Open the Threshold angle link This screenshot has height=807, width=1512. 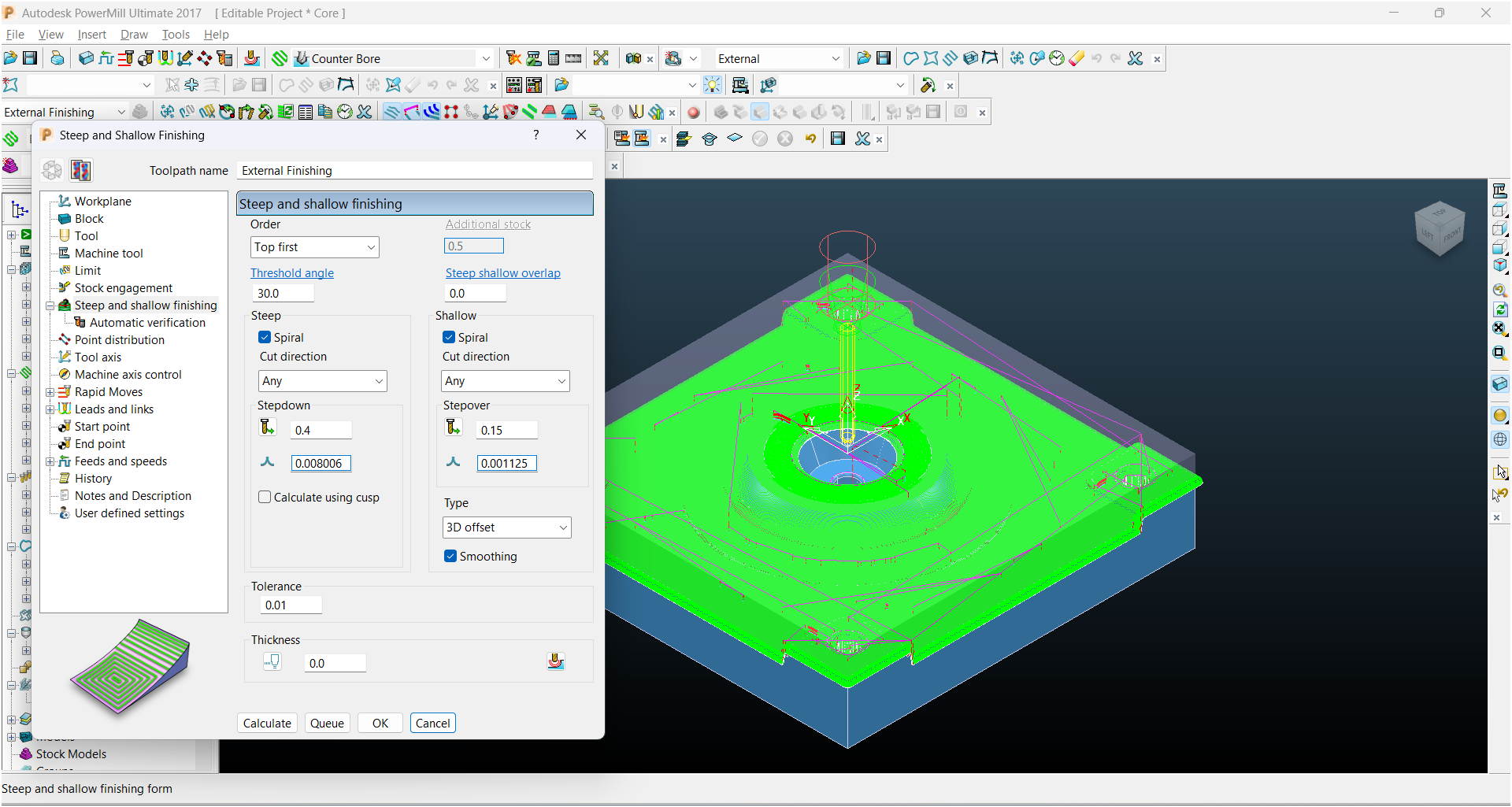[x=292, y=273]
